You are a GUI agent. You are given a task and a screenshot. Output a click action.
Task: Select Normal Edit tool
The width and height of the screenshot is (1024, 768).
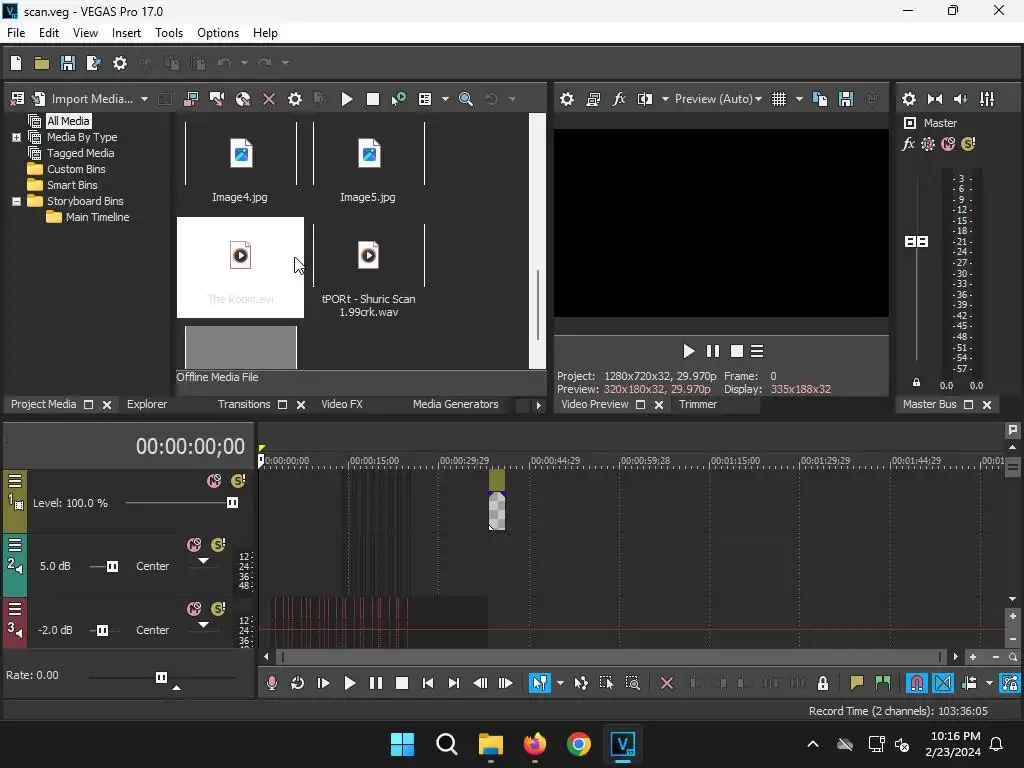coord(539,683)
